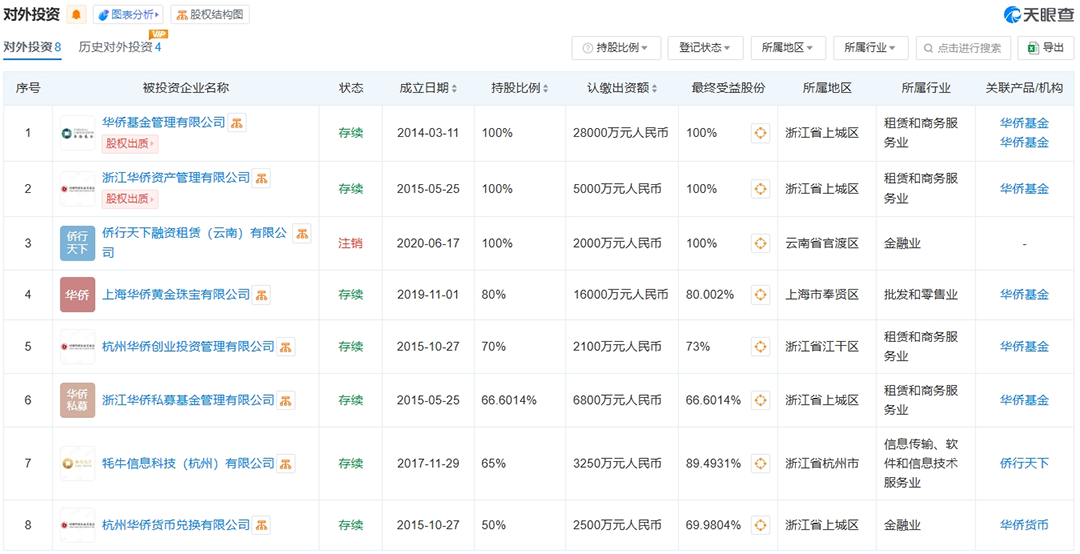Screen dimensions: 1080x554
Task: Click the beneficiary target icon for 上海华侨黄金珠宝
Action: tap(760, 295)
